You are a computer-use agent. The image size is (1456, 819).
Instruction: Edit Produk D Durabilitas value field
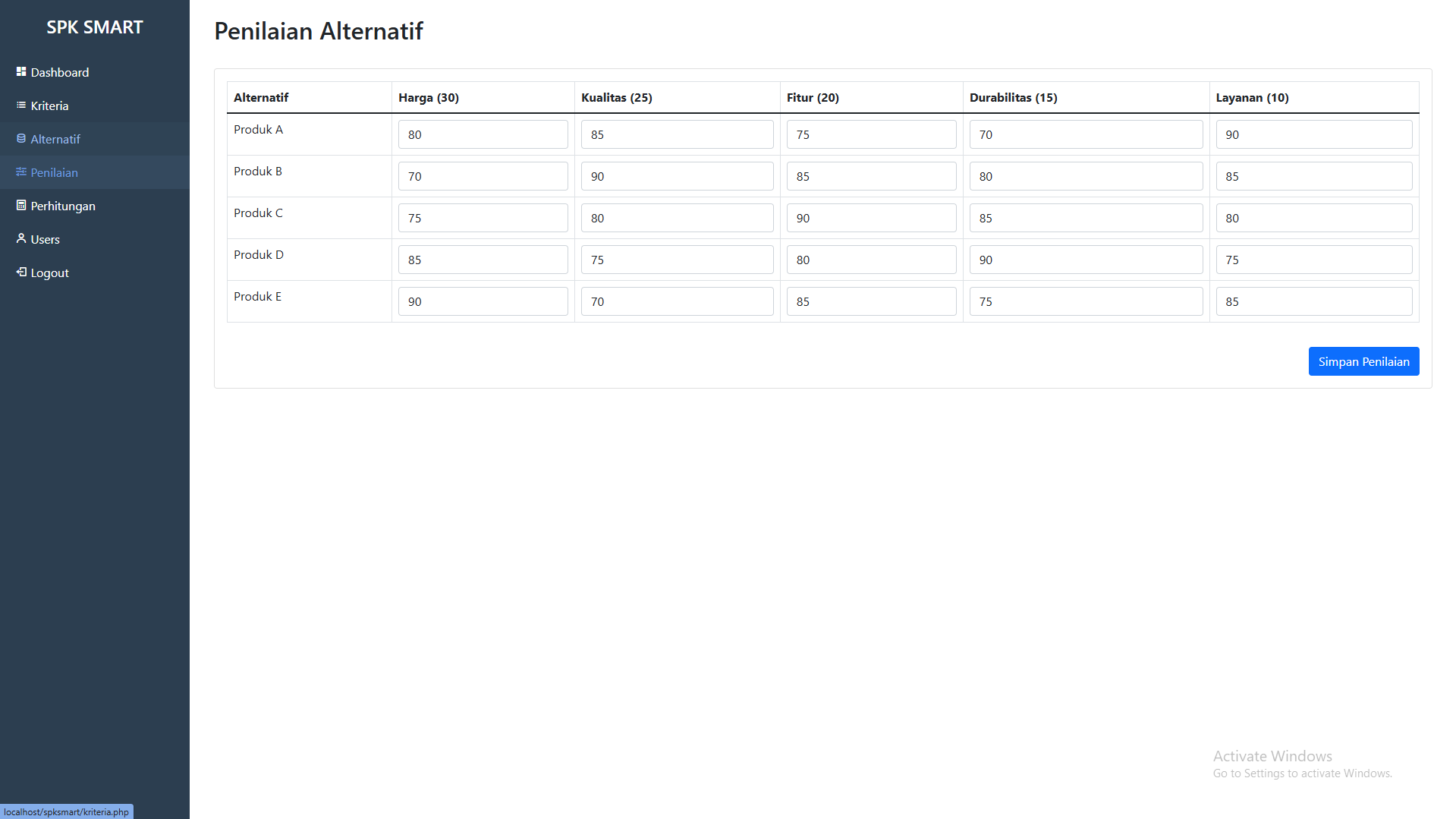click(1086, 260)
